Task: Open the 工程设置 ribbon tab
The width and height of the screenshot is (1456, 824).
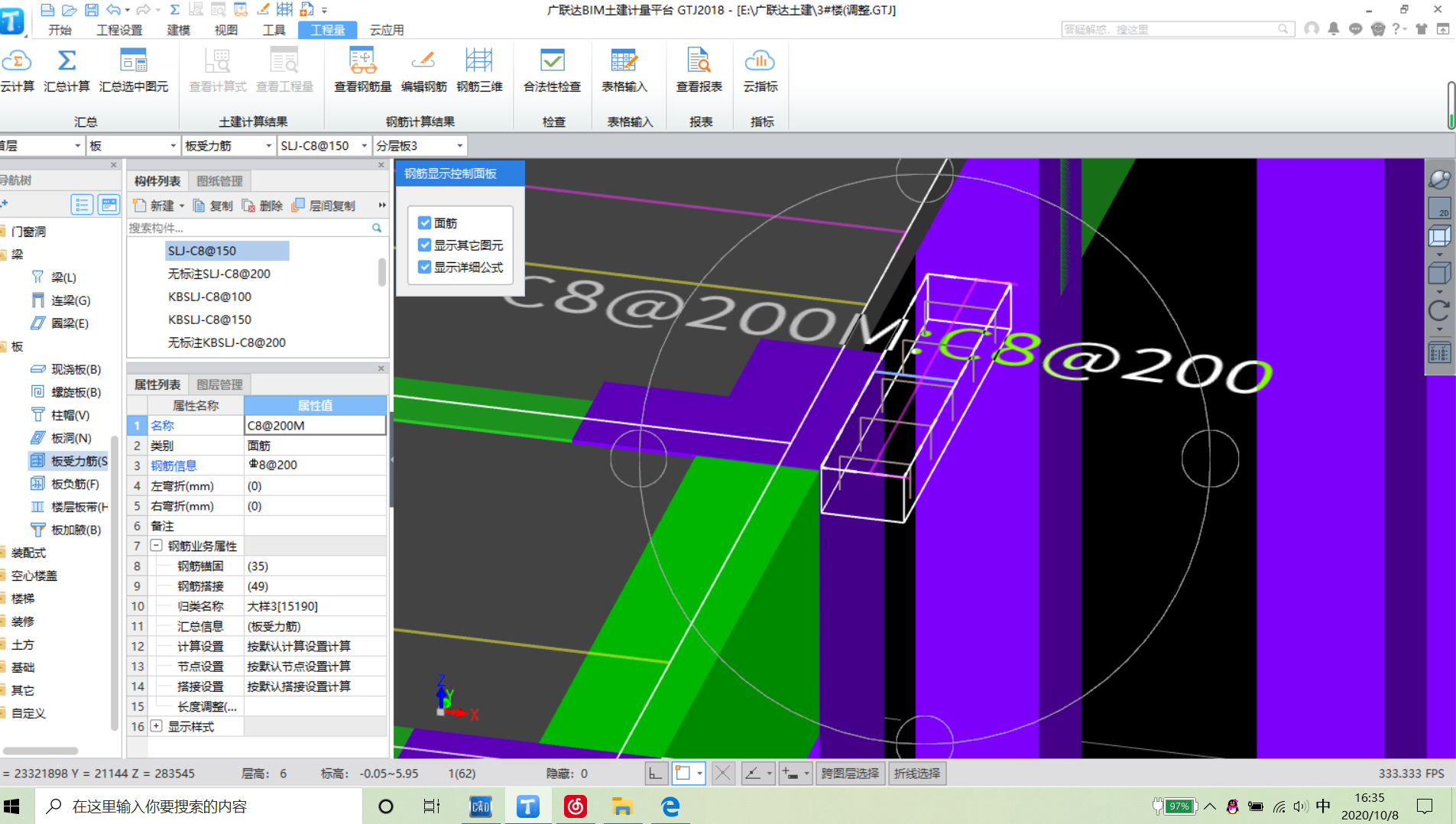Action: [x=119, y=30]
